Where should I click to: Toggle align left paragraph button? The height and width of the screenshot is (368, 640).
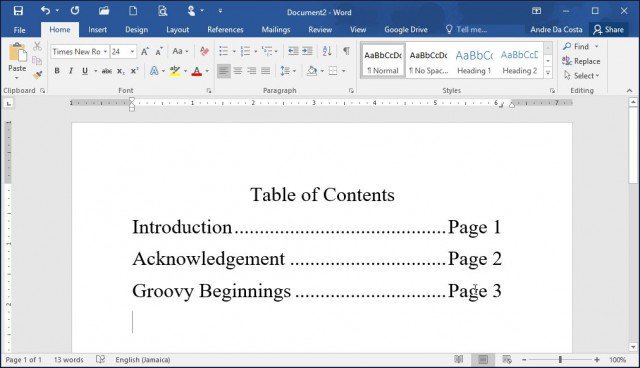click(x=223, y=71)
